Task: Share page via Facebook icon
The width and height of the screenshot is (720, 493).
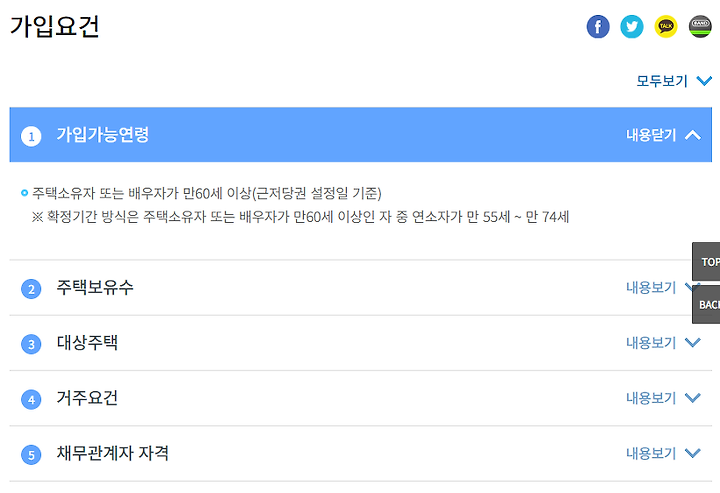Action: [598, 27]
